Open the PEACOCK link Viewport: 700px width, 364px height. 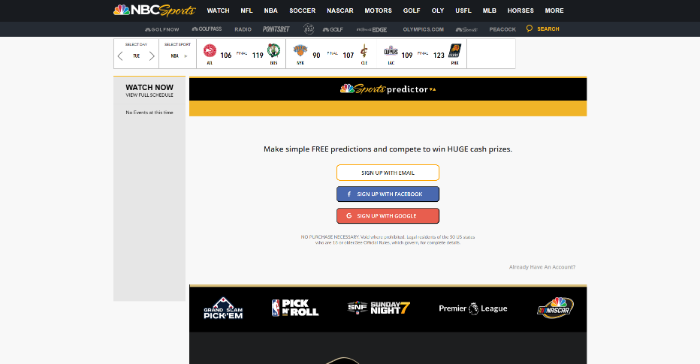pos(502,29)
